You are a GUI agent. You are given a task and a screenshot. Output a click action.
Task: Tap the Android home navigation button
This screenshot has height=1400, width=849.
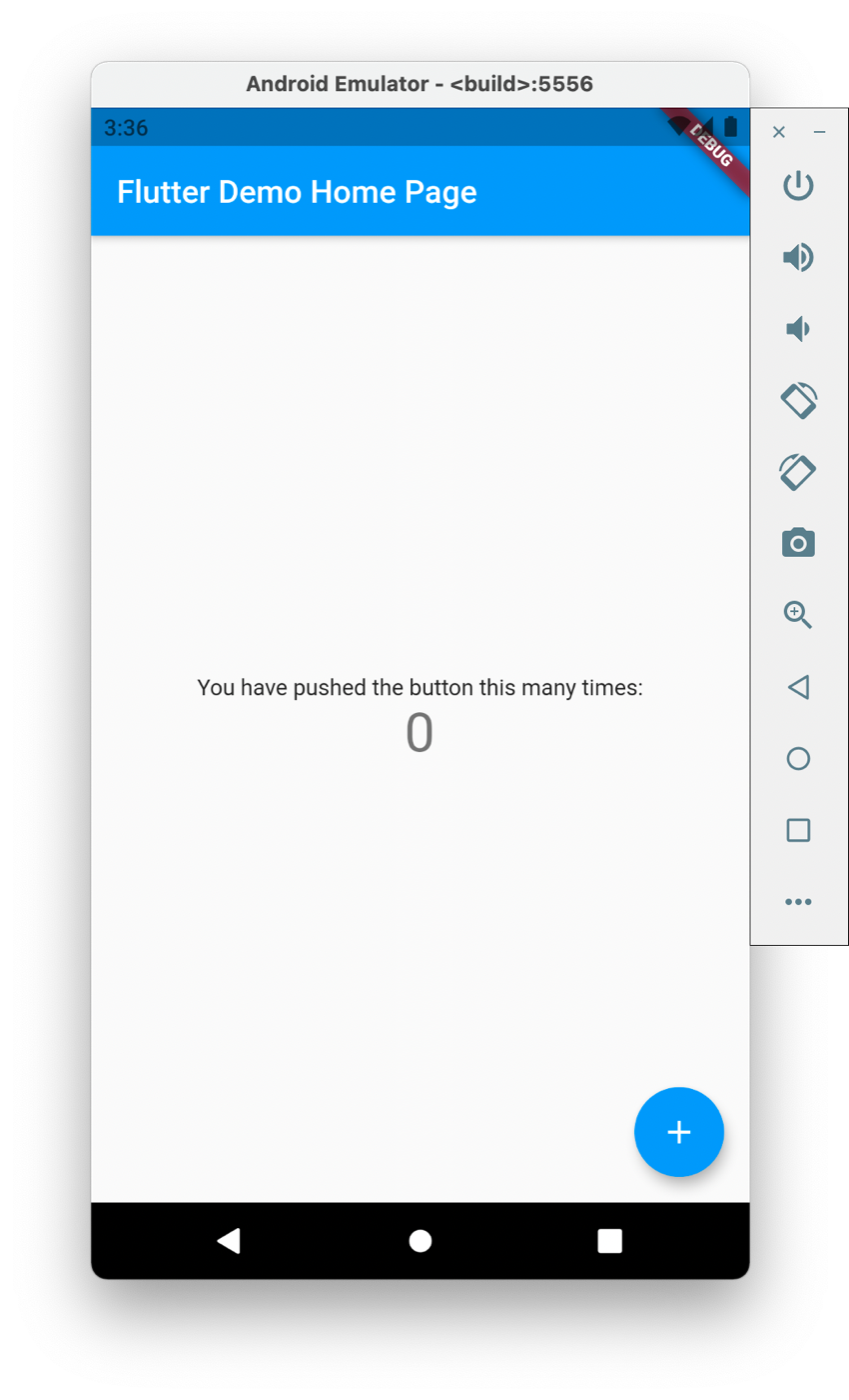click(420, 1241)
